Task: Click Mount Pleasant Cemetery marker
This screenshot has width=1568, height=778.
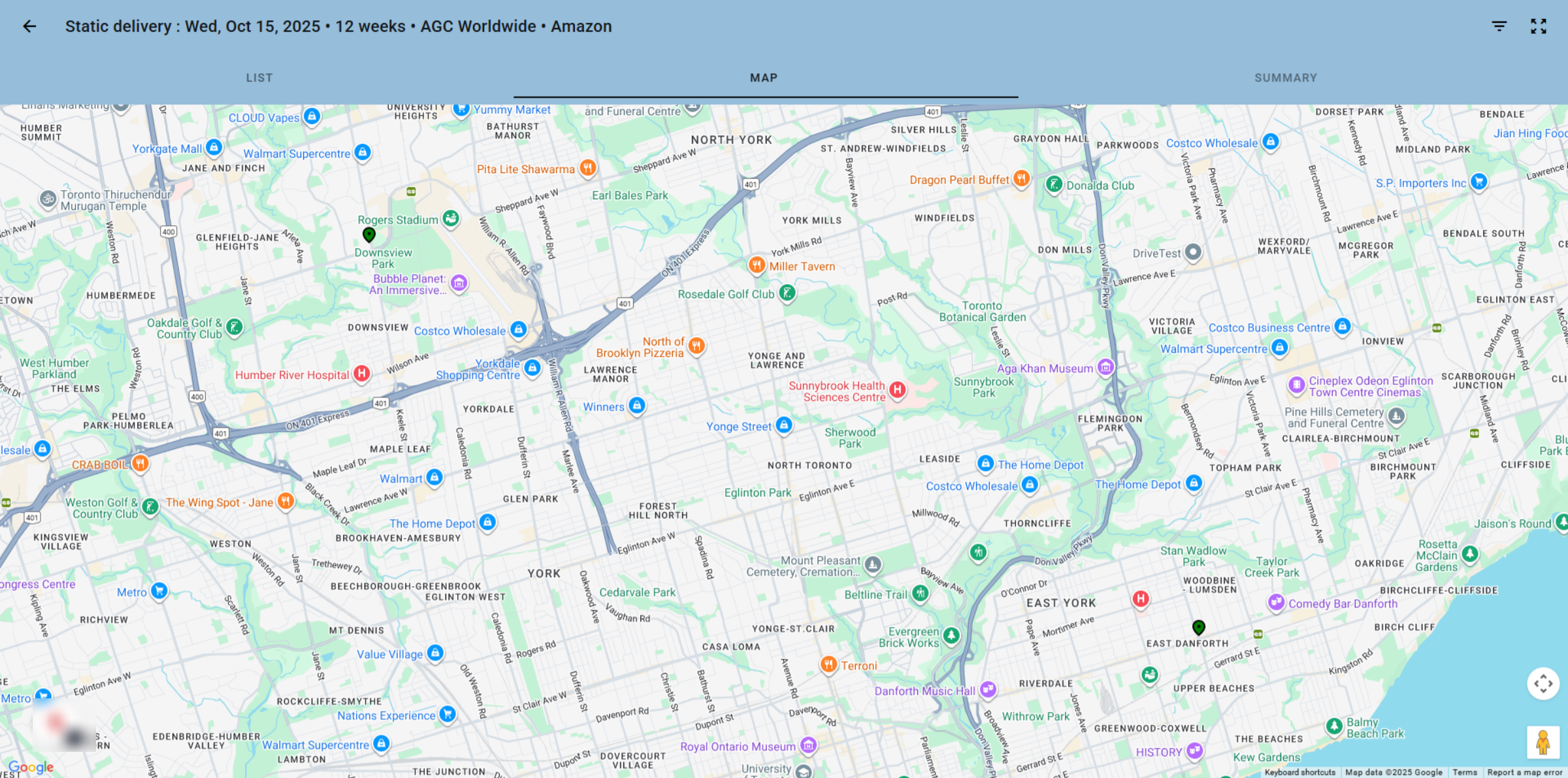Action: (x=873, y=565)
